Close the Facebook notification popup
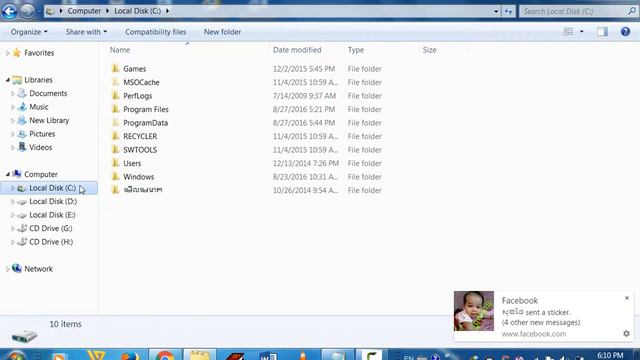Screen dimensions: 640x360 tap(627, 298)
